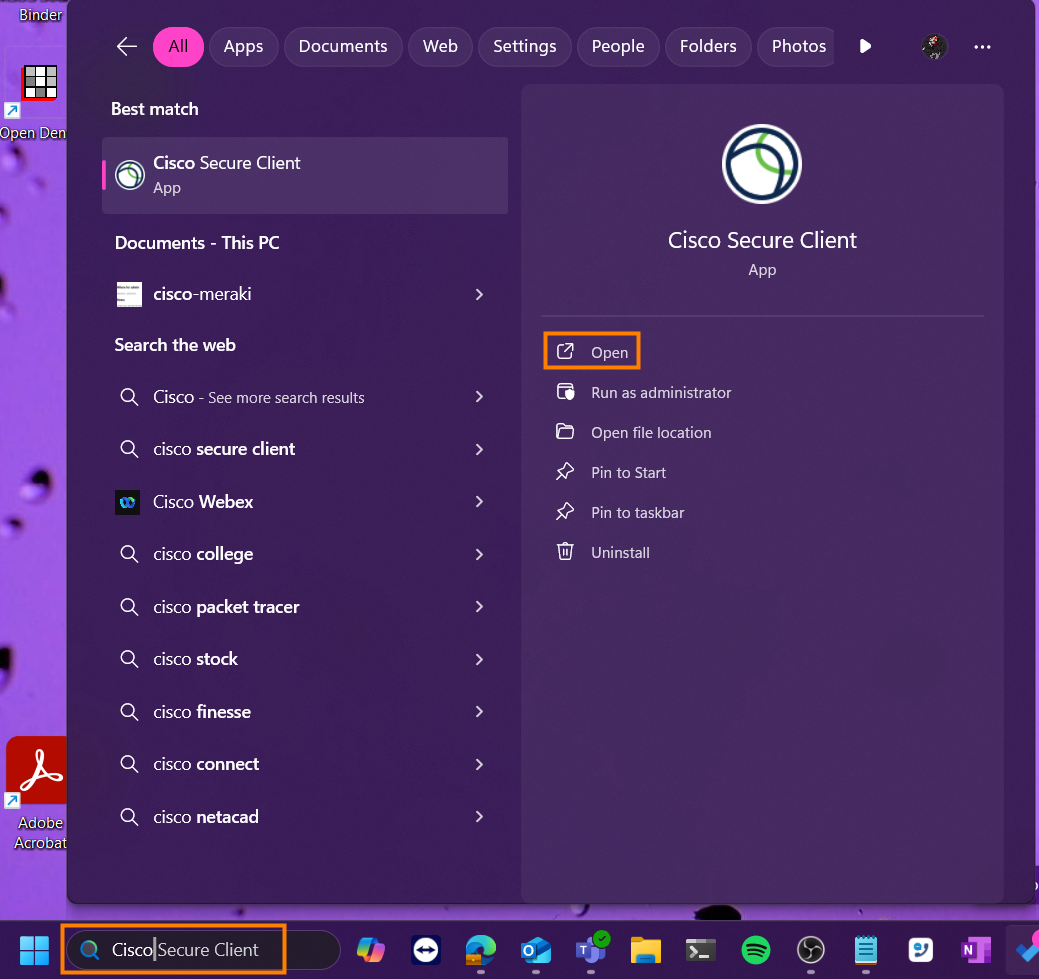This screenshot has height=979, width=1039.
Task: Choose Open file location
Action: pyautogui.click(x=634, y=432)
